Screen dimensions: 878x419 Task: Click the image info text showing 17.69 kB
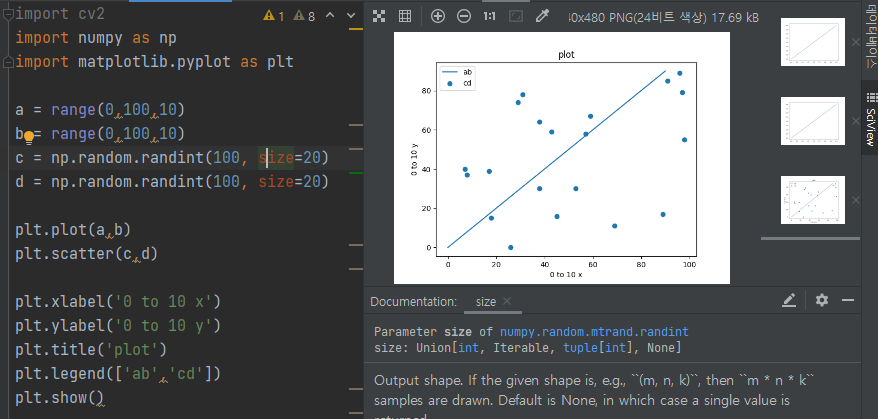click(663, 17)
